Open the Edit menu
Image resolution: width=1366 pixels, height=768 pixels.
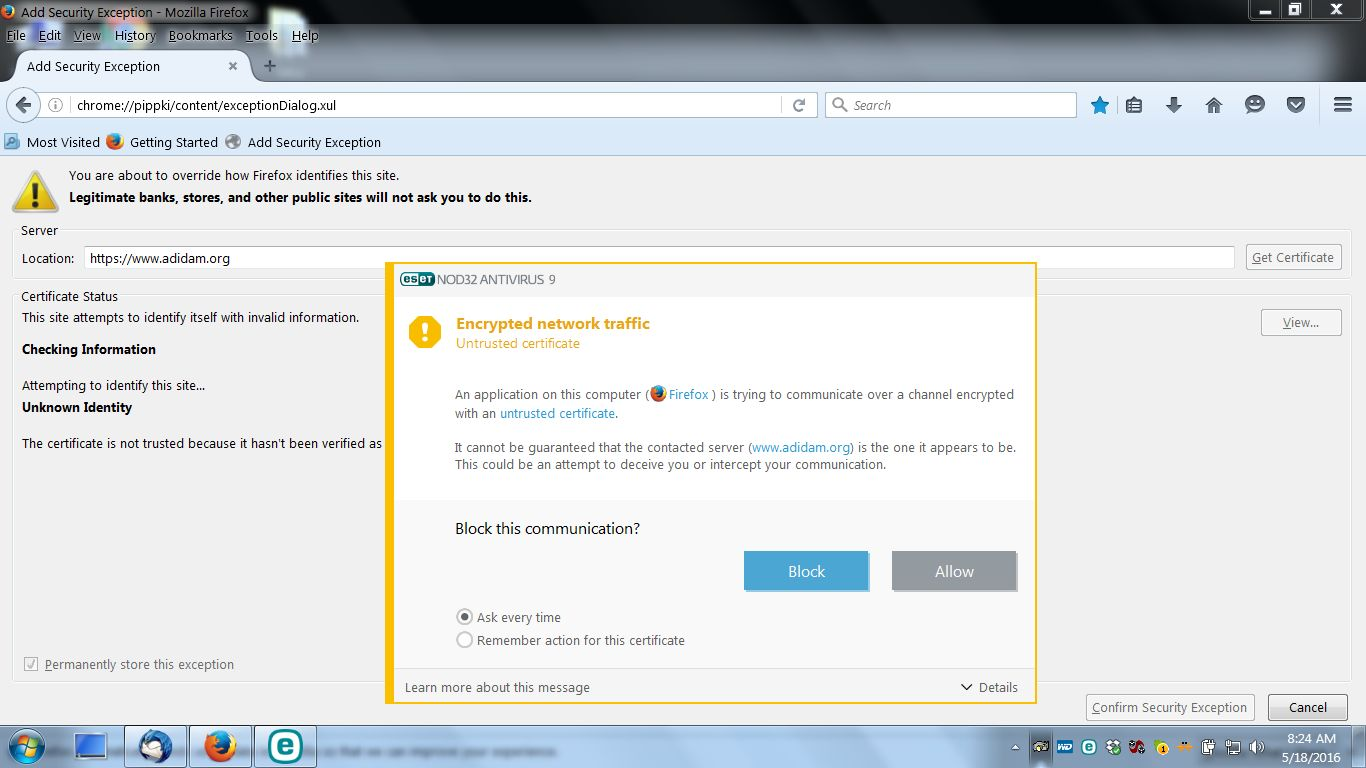click(x=50, y=35)
